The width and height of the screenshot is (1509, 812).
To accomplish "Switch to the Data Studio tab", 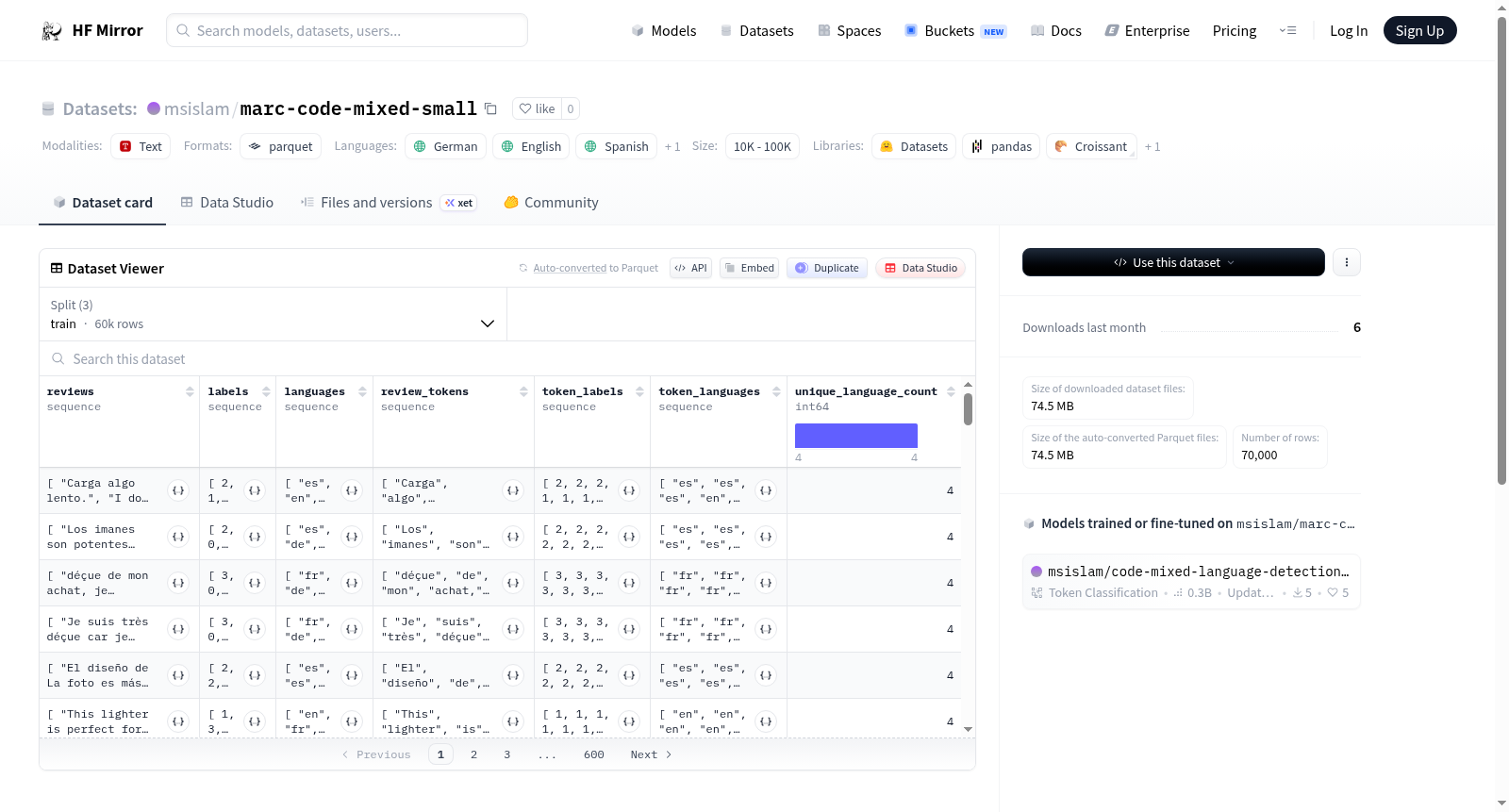I will (226, 203).
